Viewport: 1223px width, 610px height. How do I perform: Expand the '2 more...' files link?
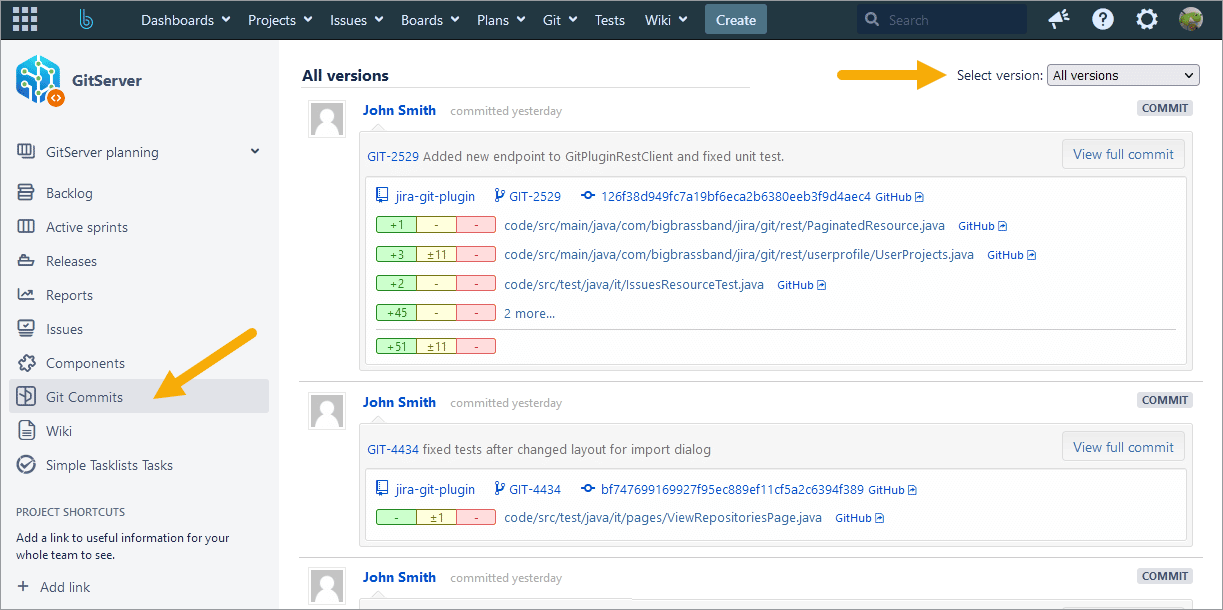(529, 313)
